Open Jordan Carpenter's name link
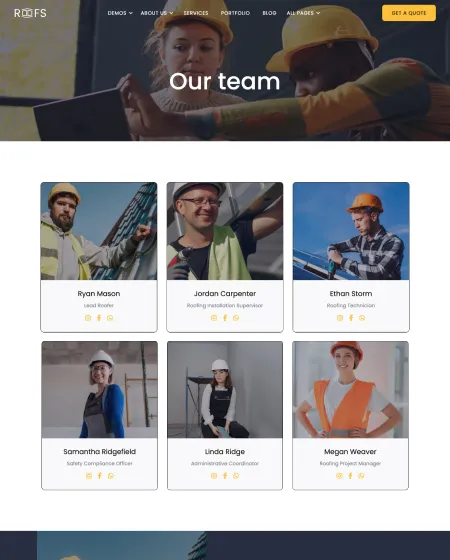This screenshot has width=450, height=560. 225,294
